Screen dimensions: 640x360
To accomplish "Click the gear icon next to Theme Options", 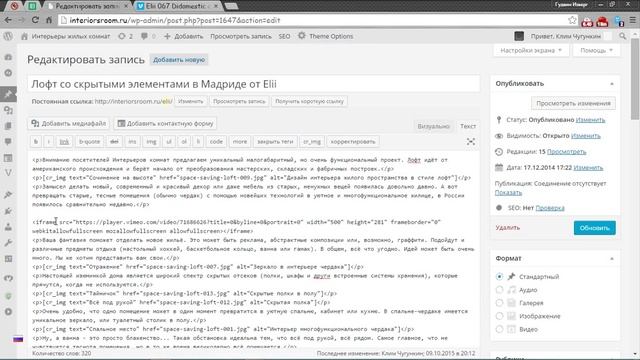I will click(x=302, y=36).
